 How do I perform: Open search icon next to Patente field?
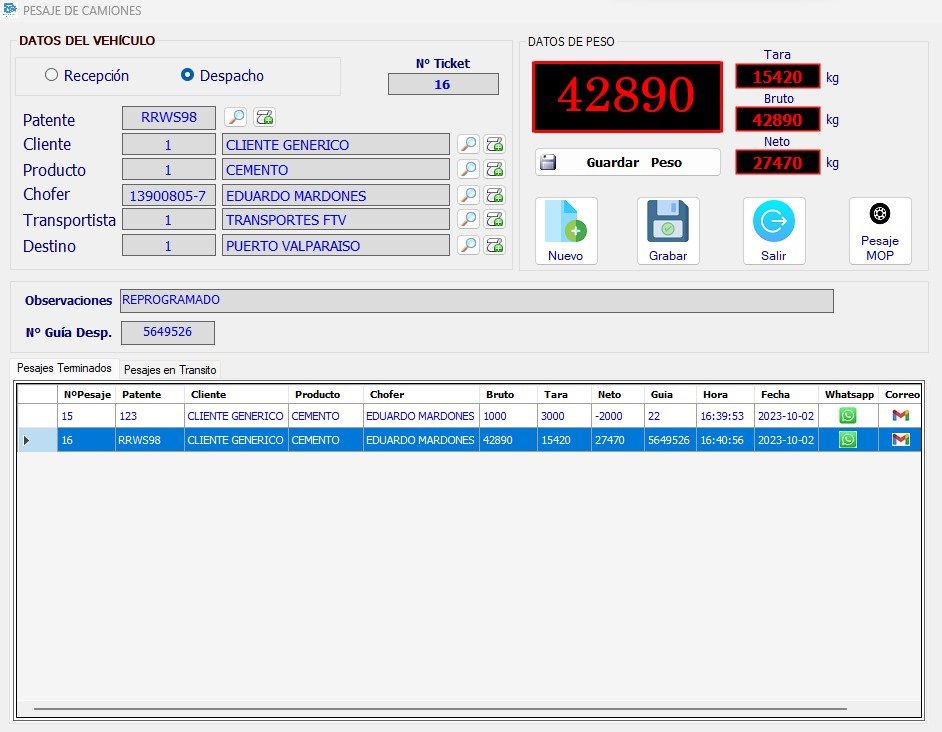[x=236, y=117]
